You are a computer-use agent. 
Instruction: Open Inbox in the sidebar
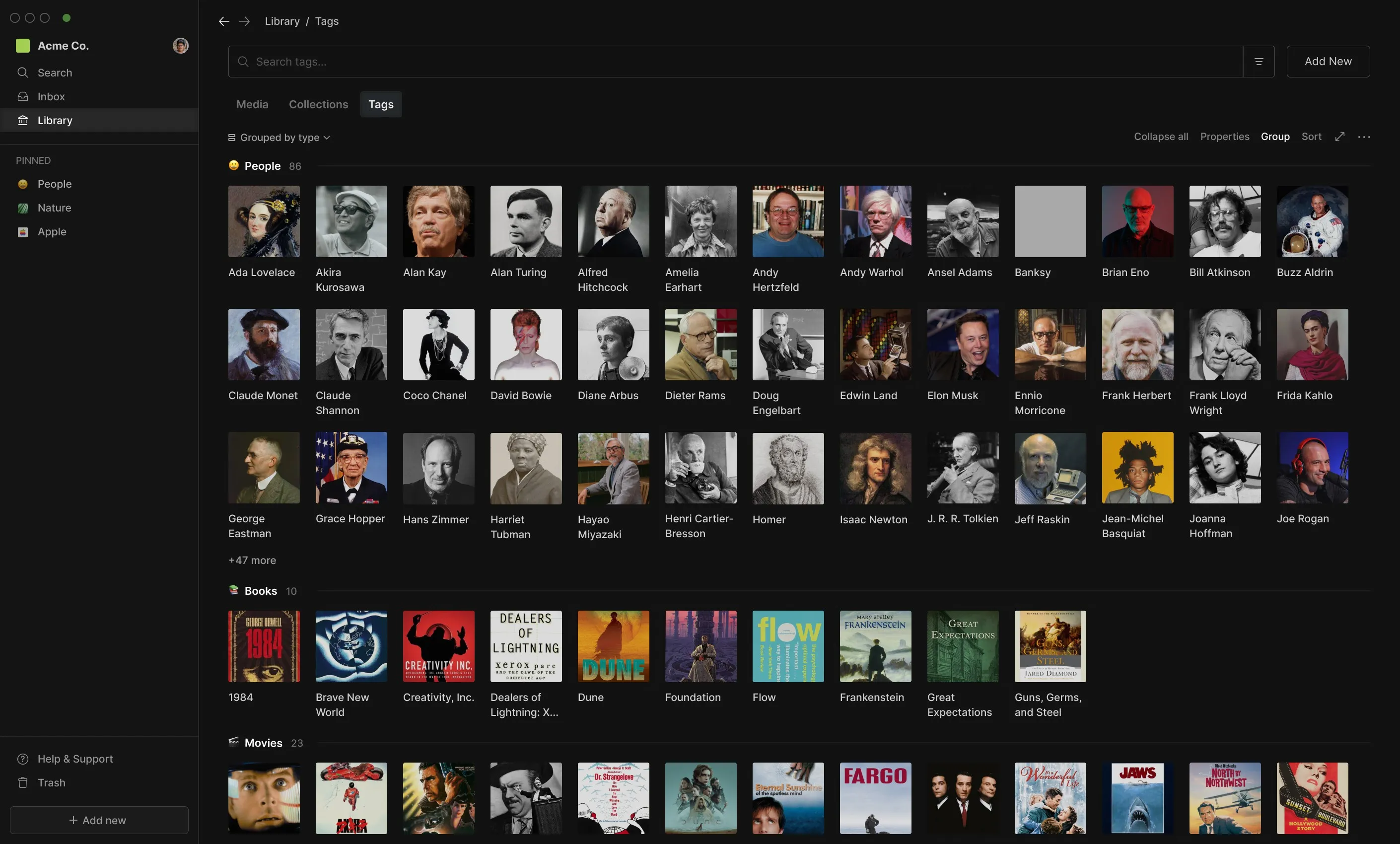(x=99, y=97)
